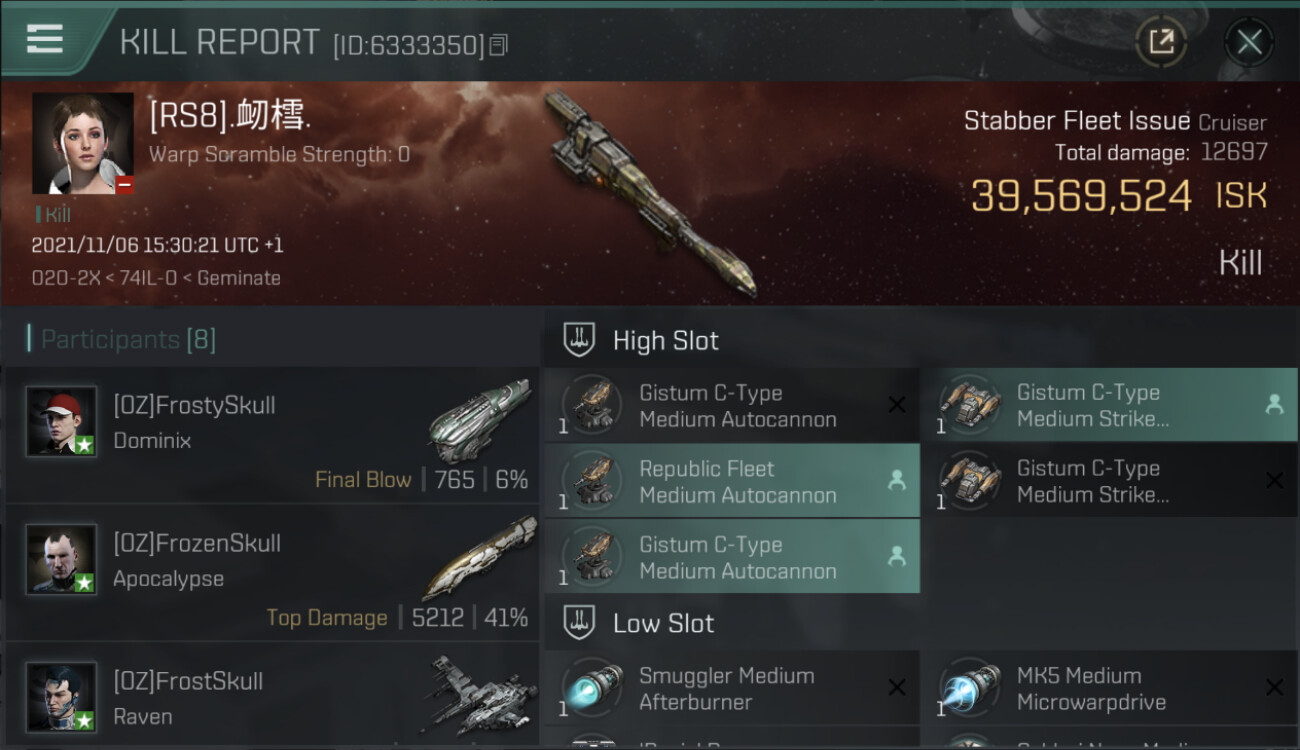This screenshot has height=750, width=1300.
Task: Click the Geminate region link
Action: click(x=238, y=278)
